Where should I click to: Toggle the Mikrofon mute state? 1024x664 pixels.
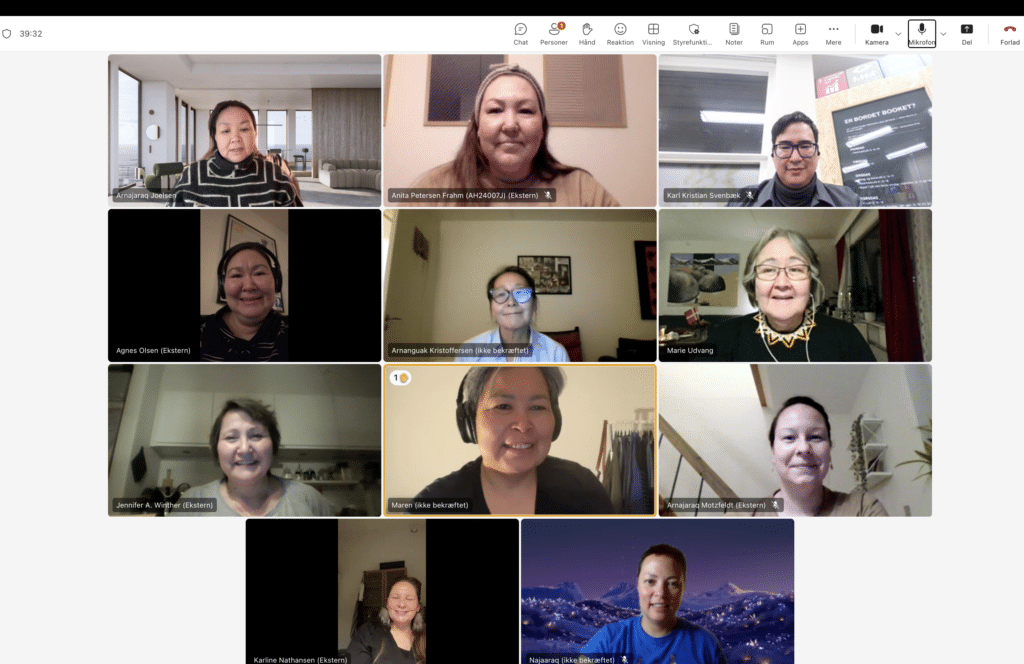pyautogui.click(x=921, y=33)
